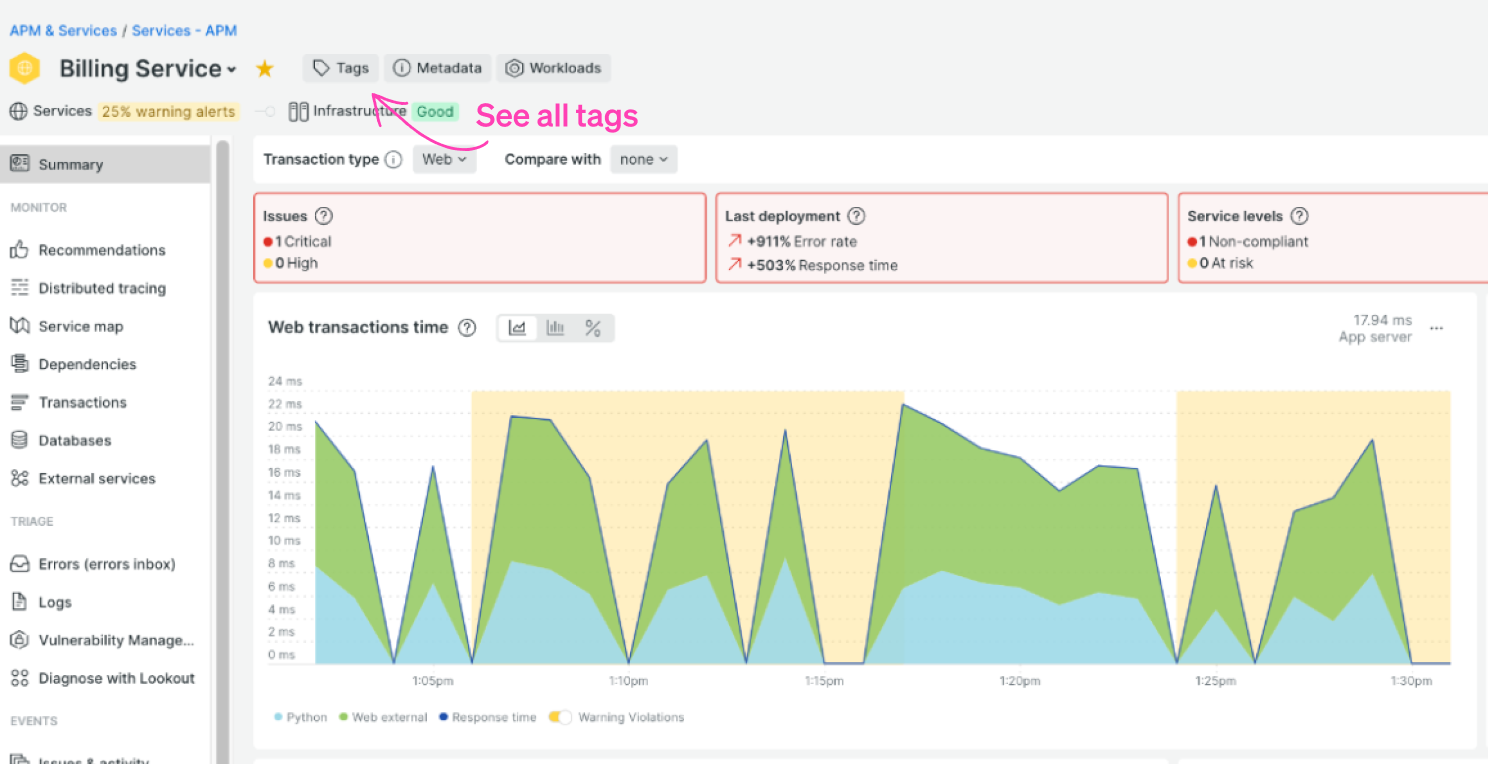The width and height of the screenshot is (1488, 764).
Task: Open Distributed tracing in the sidebar
Action: click(101, 288)
